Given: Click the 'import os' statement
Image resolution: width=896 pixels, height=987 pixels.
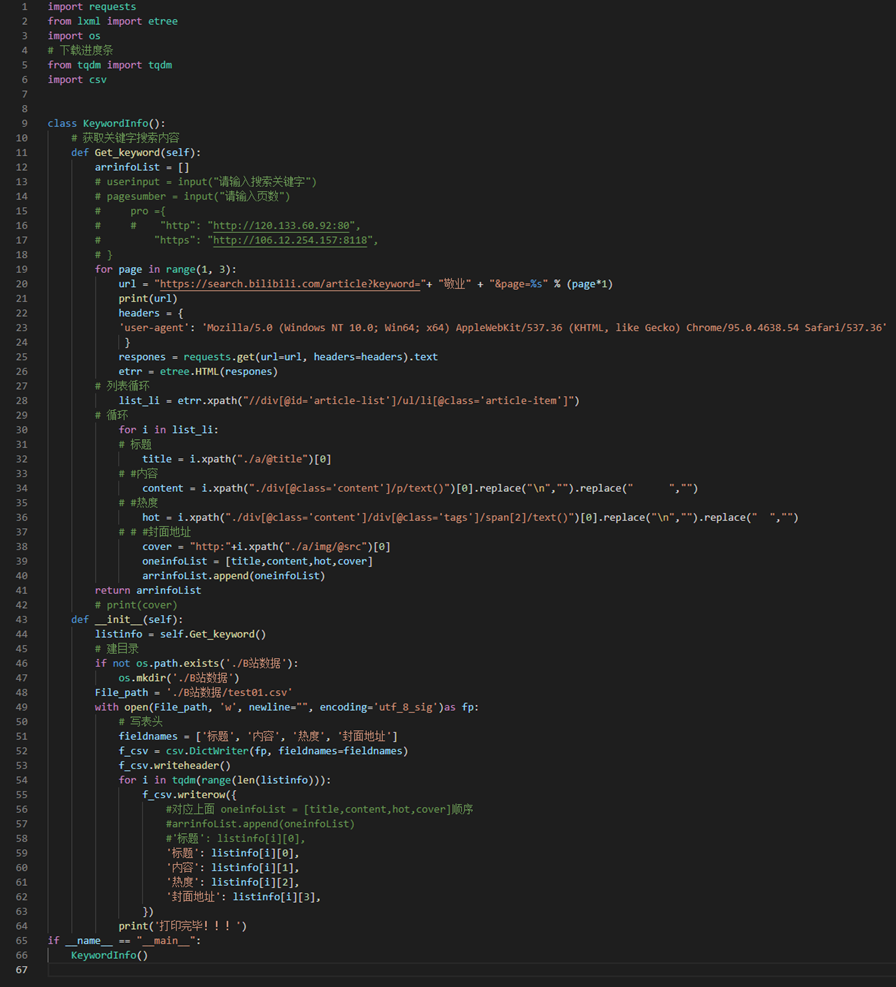Looking at the screenshot, I should coord(74,36).
